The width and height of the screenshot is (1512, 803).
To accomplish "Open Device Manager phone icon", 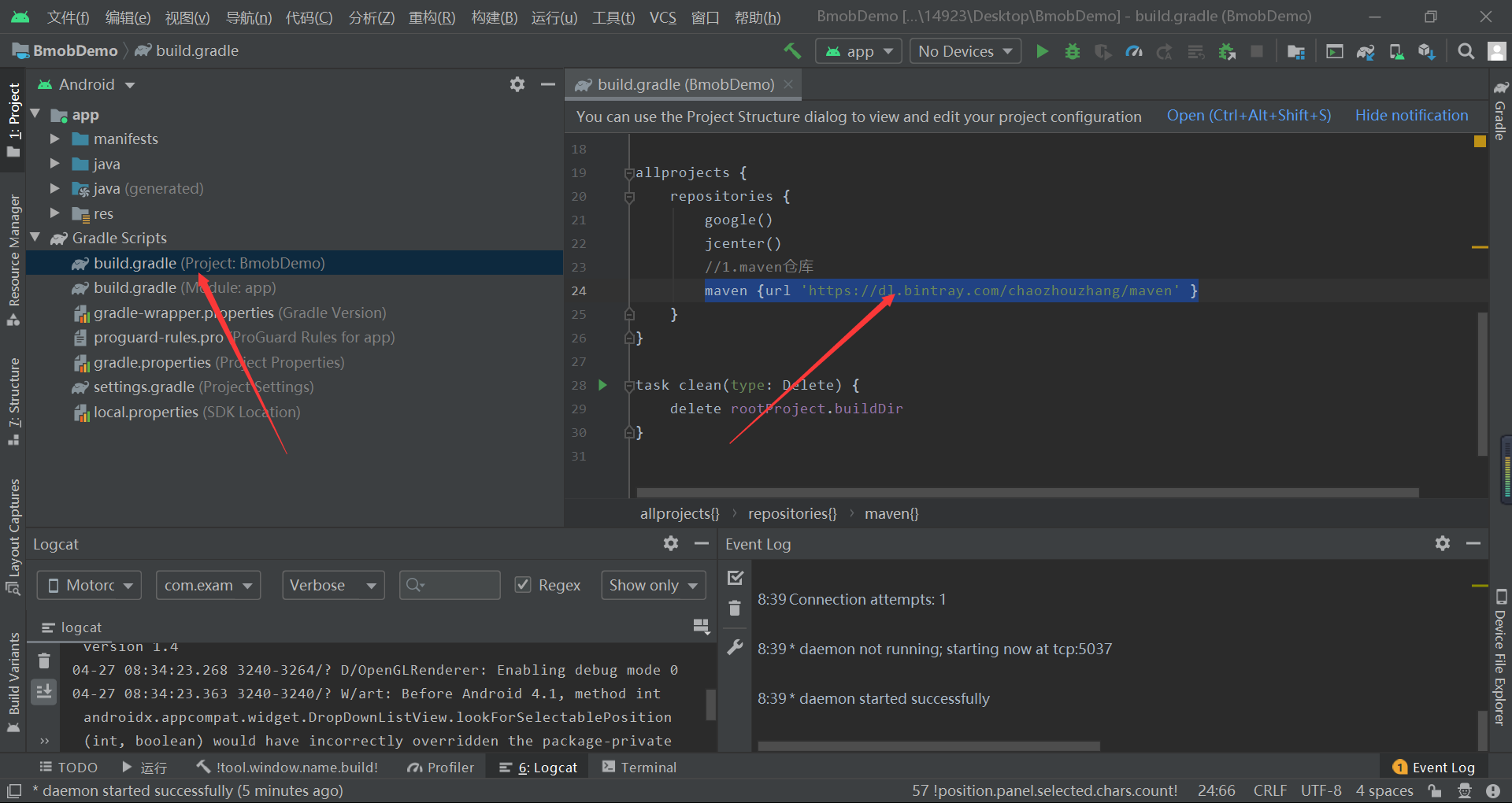I will click(1396, 50).
